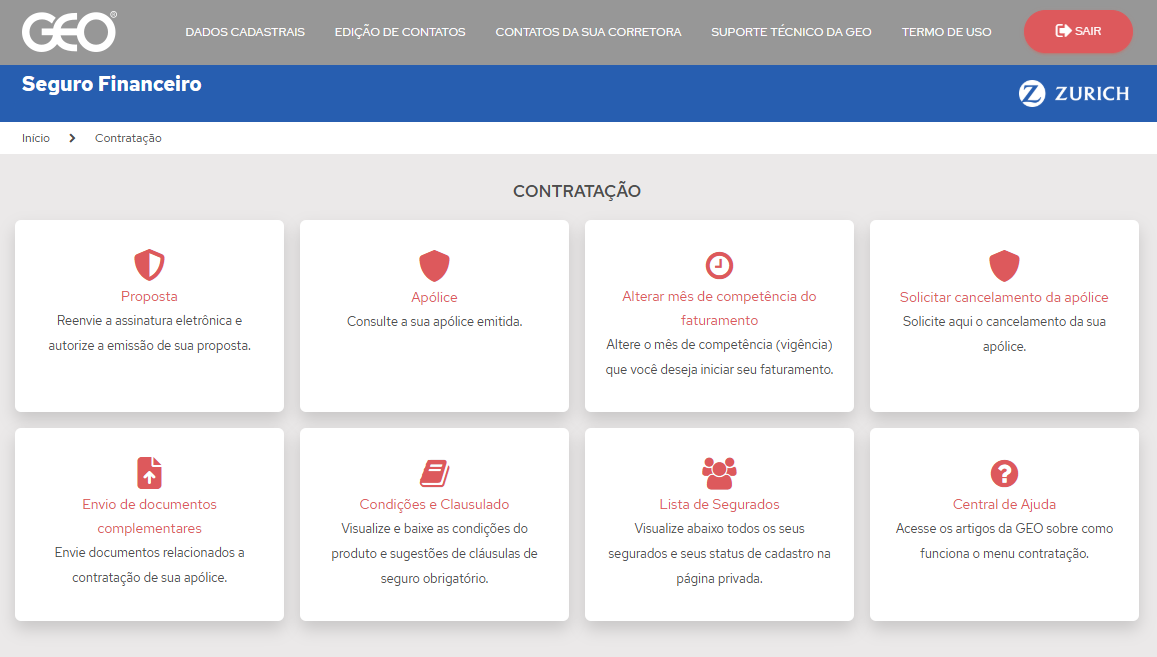Go back to Início breadcrumb

pyautogui.click(x=35, y=138)
